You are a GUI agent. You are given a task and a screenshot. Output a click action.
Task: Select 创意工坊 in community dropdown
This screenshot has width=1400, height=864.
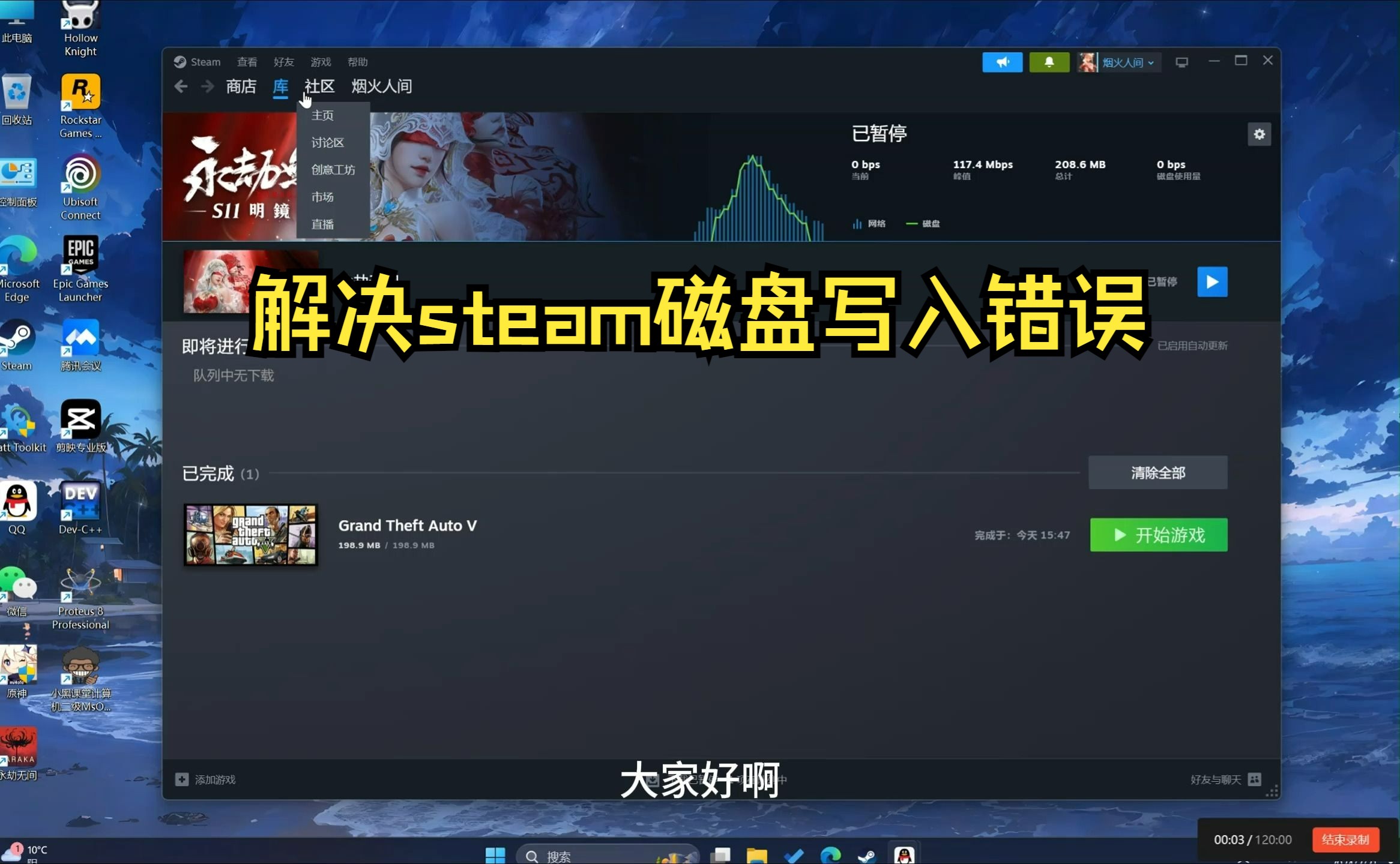coord(333,170)
